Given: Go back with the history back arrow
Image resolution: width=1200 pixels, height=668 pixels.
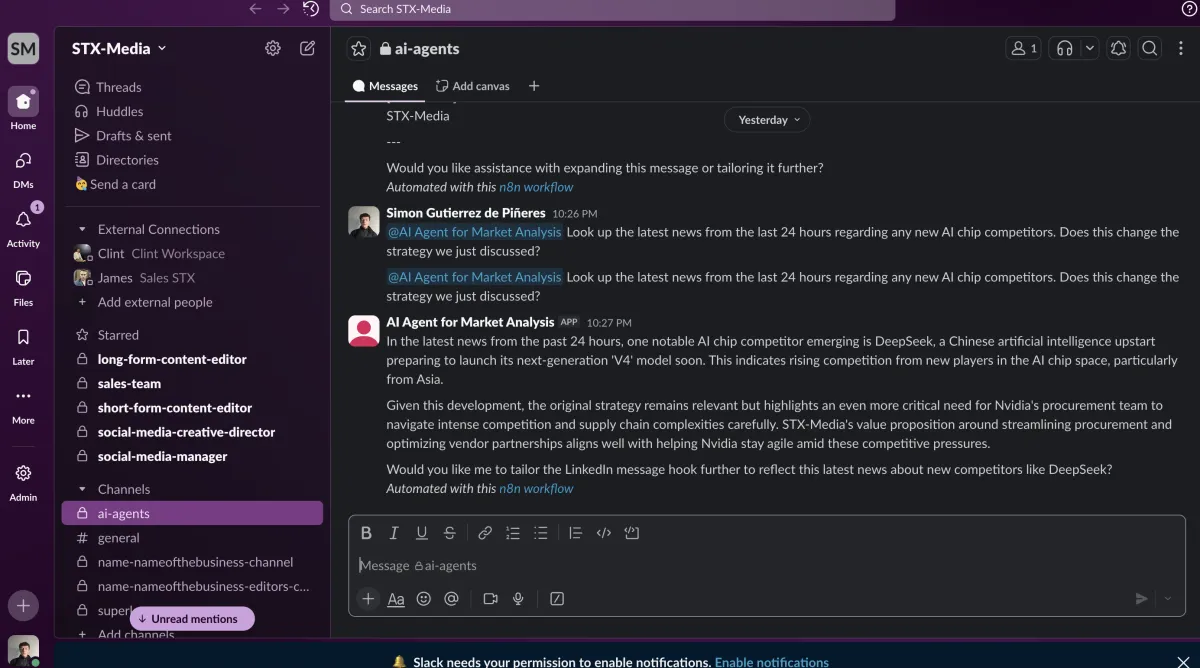Looking at the screenshot, I should (x=255, y=9).
